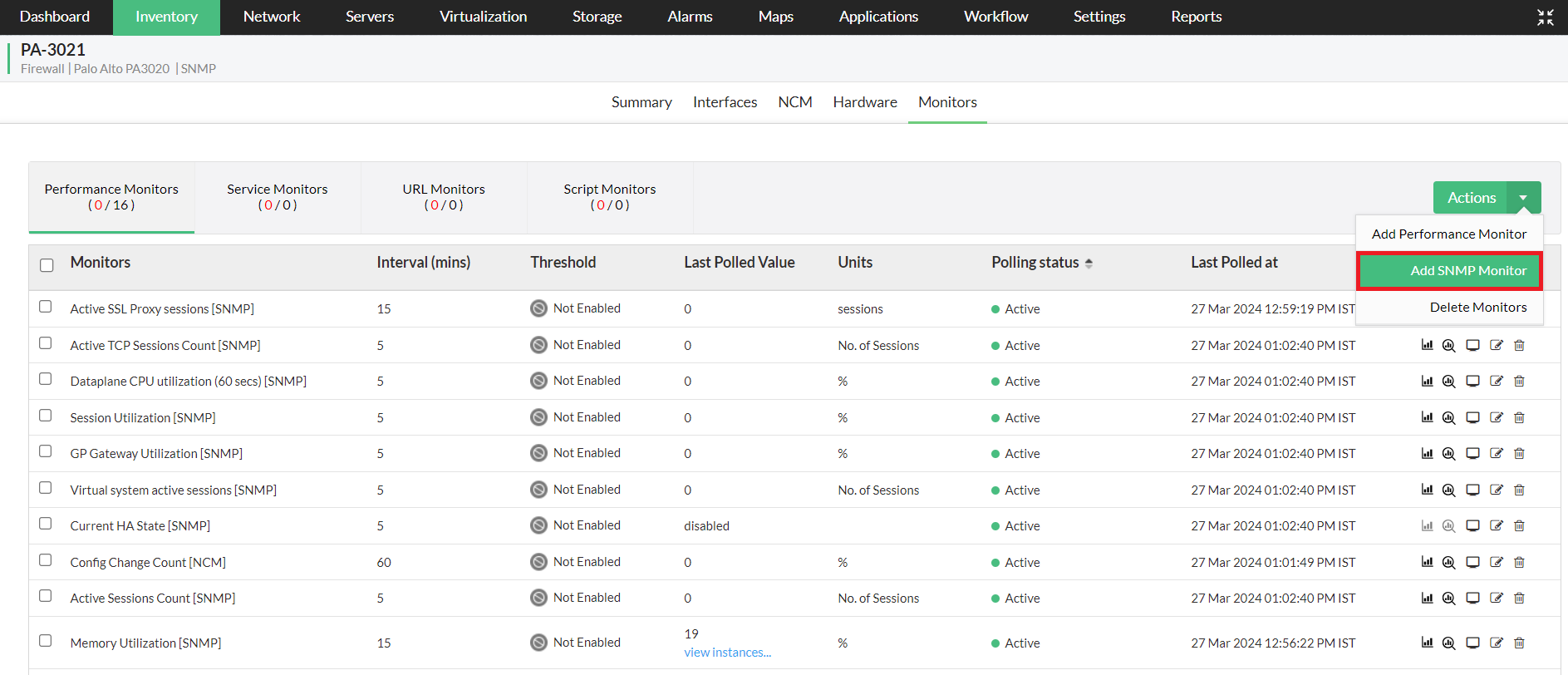The height and width of the screenshot is (675, 1568).
Task: Open the Alarms menu in the top bar
Action: pyautogui.click(x=690, y=17)
